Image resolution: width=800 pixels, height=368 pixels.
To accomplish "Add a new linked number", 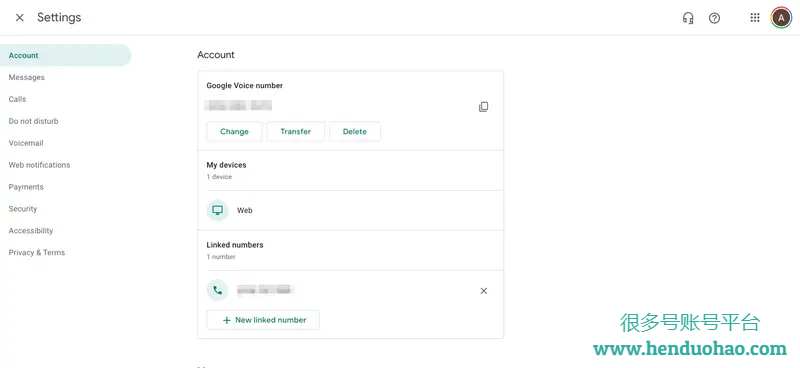I will [263, 320].
